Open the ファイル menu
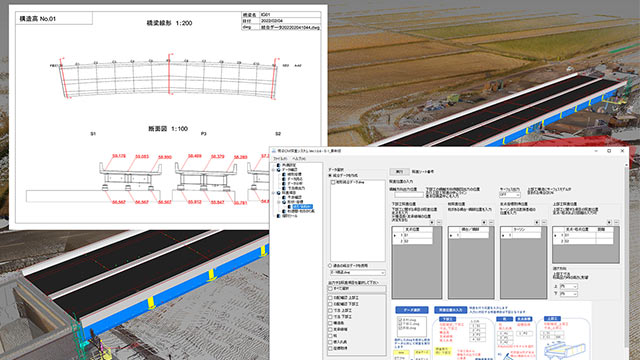The height and width of the screenshot is (360, 640). [280, 158]
